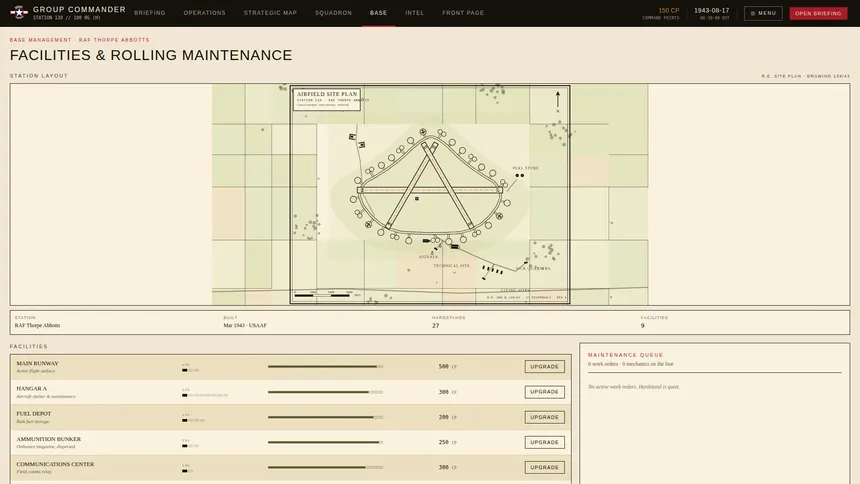Select the COMMUNICATIONS CENTER facility name
The width and height of the screenshot is (860, 484).
coord(55,464)
